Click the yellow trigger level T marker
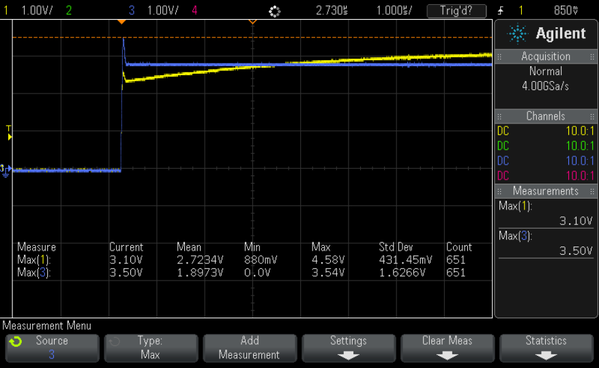Image resolution: width=599 pixels, height=368 pixels. click(x=9, y=133)
